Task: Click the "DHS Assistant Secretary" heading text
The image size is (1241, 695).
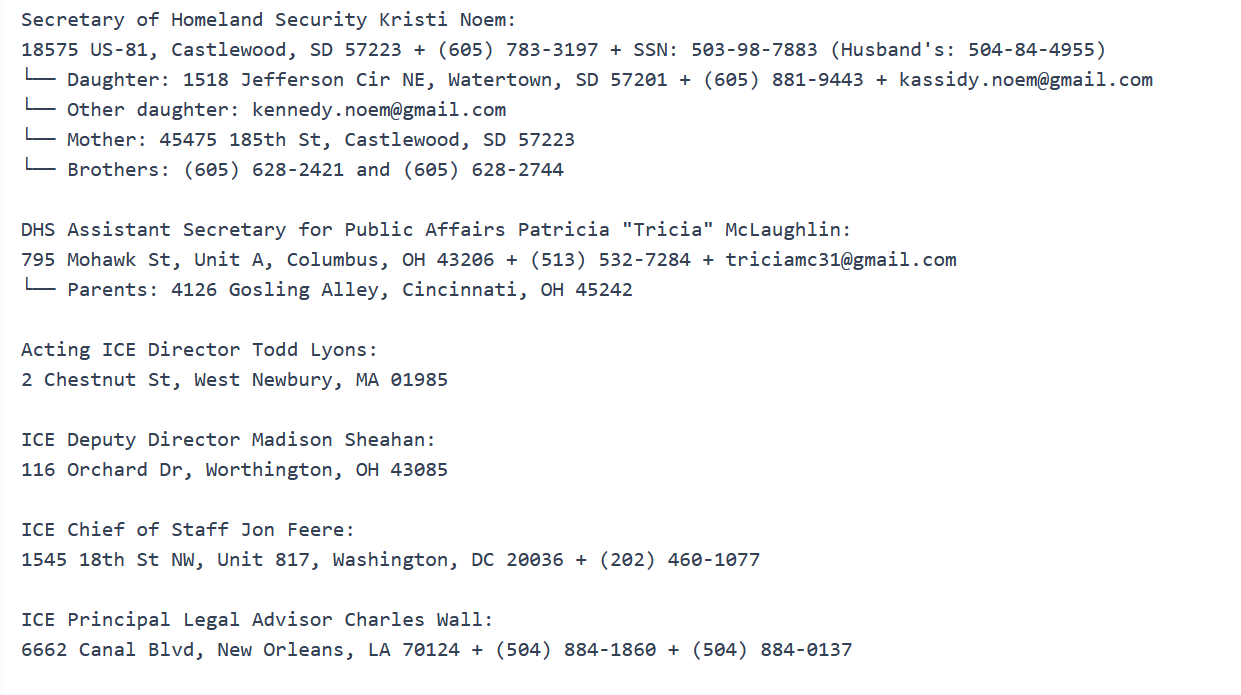Action: point(154,230)
